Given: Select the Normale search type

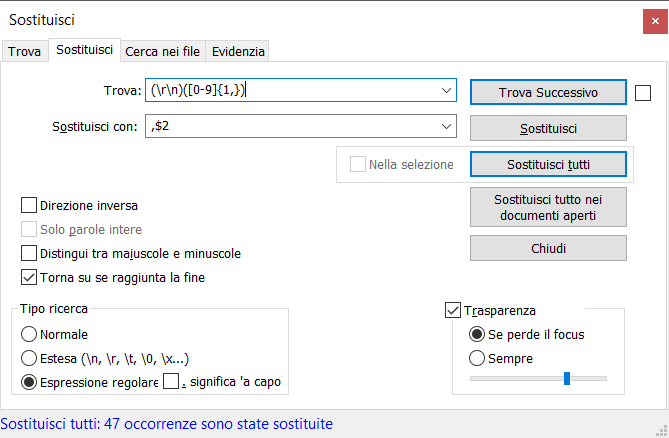Looking at the screenshot, I should [29, 334].
